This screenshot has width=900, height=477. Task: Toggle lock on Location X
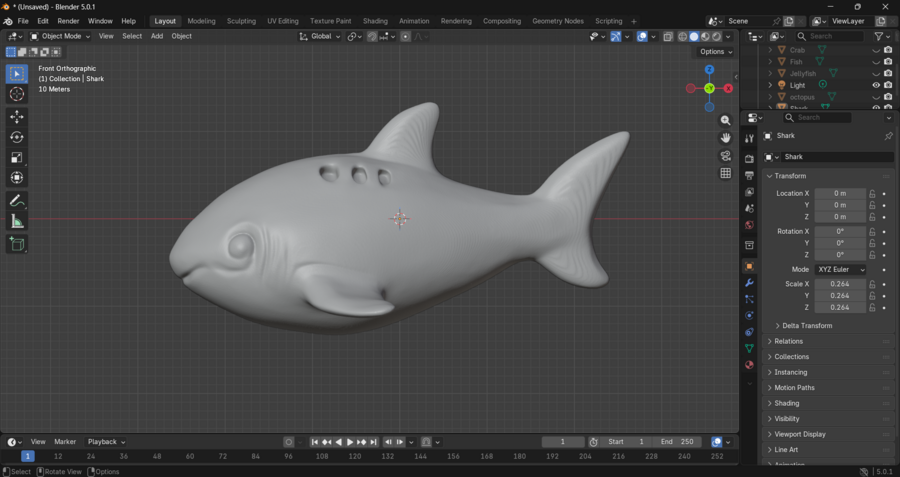[x=872, y=194]
